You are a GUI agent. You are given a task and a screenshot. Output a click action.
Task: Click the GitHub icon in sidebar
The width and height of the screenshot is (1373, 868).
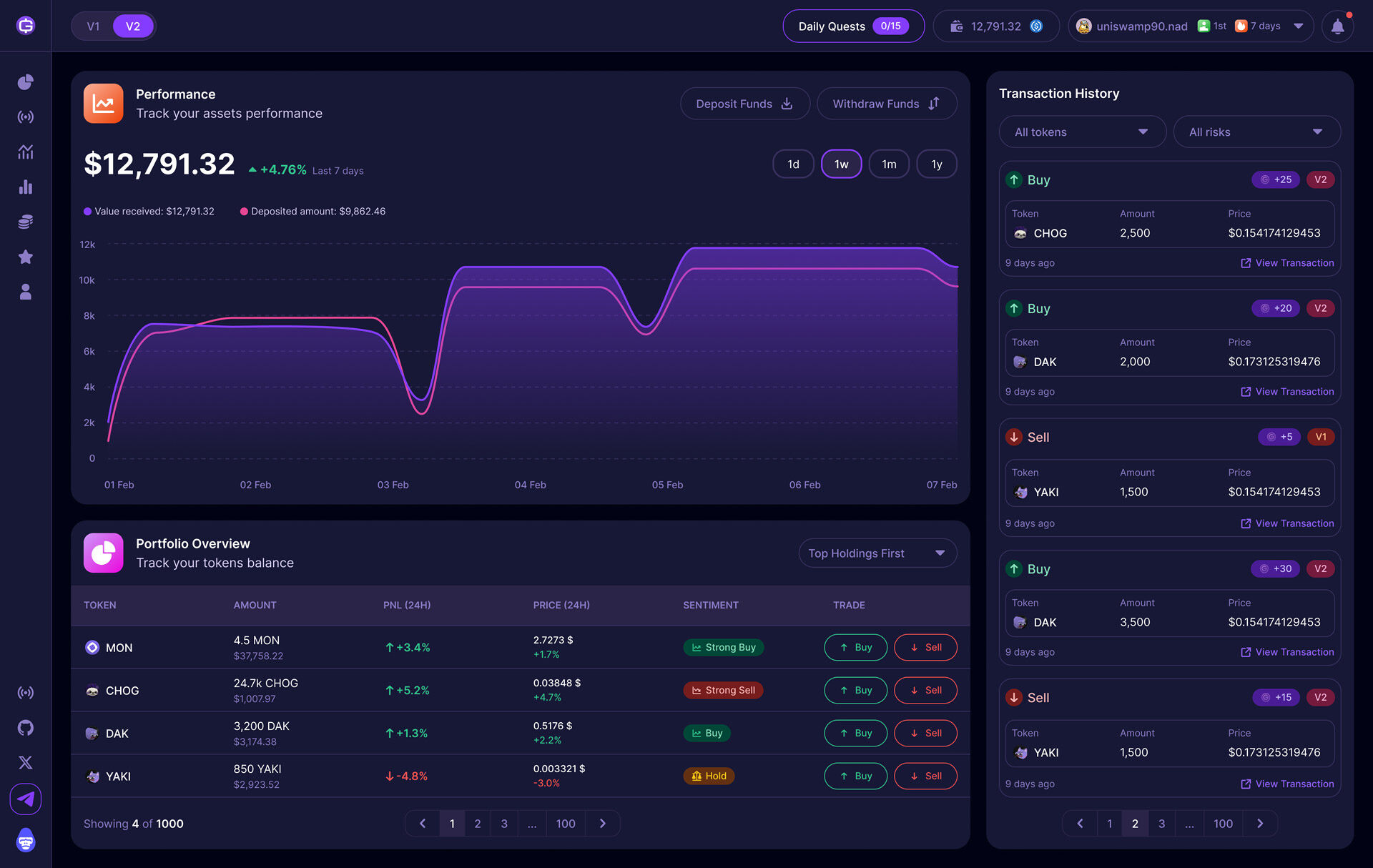(x=26, y=728)
